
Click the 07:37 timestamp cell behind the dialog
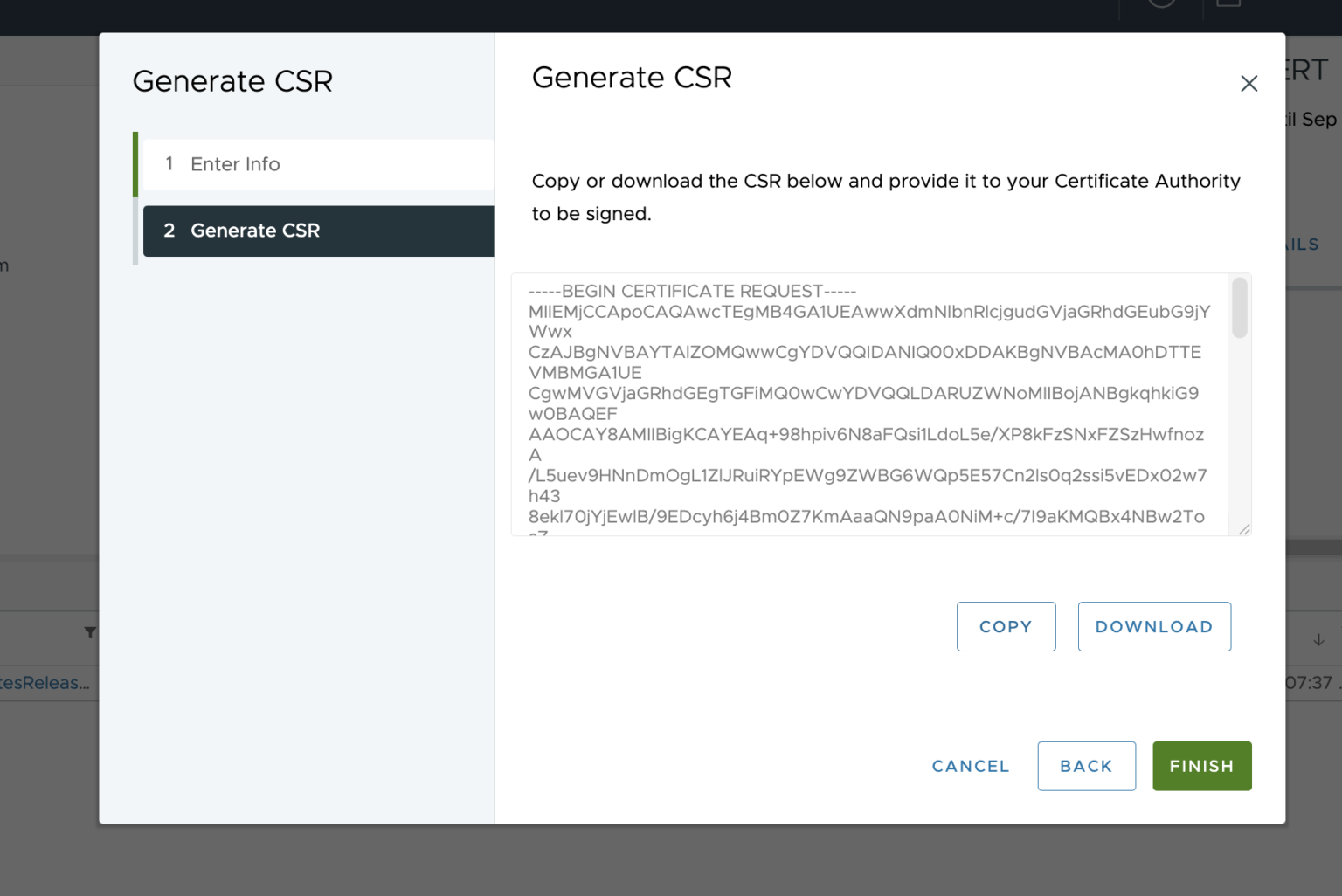1311,683
